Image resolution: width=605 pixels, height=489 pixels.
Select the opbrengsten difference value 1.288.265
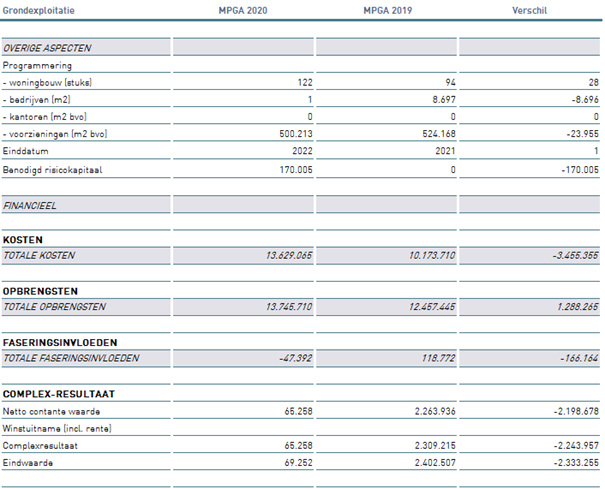[572, 306]
